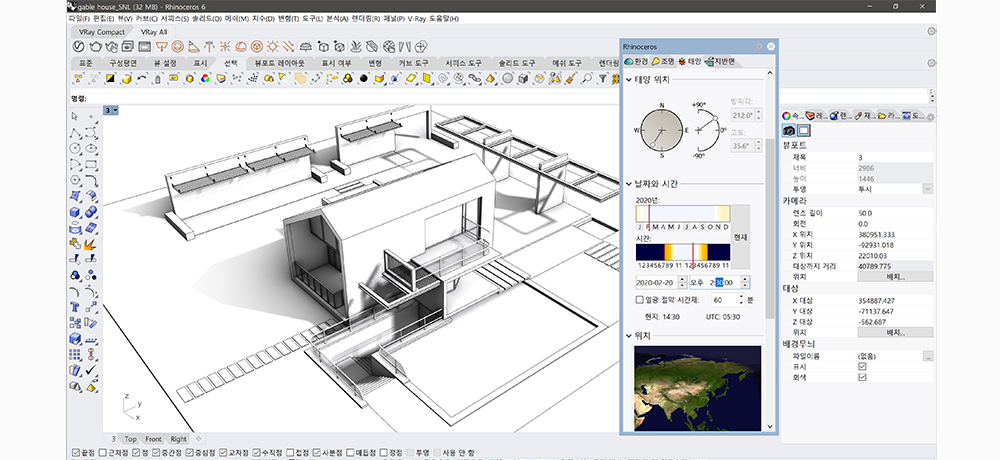Switch to the 환경 tab

[636, 61]
